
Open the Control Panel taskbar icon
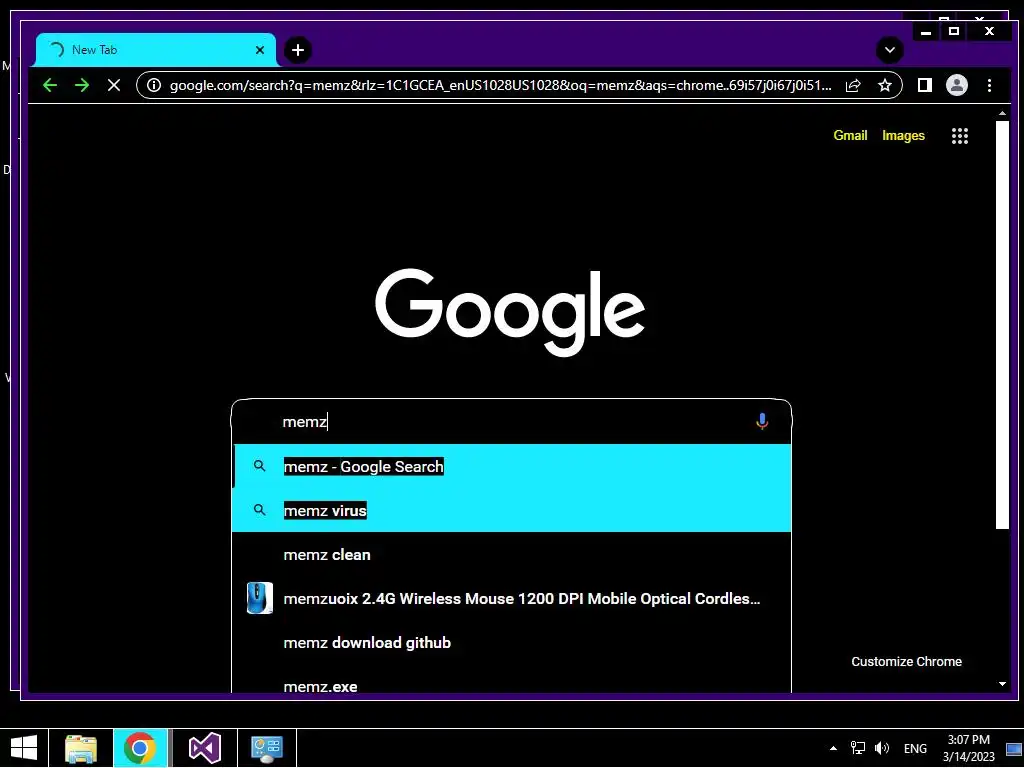point(267,748)
